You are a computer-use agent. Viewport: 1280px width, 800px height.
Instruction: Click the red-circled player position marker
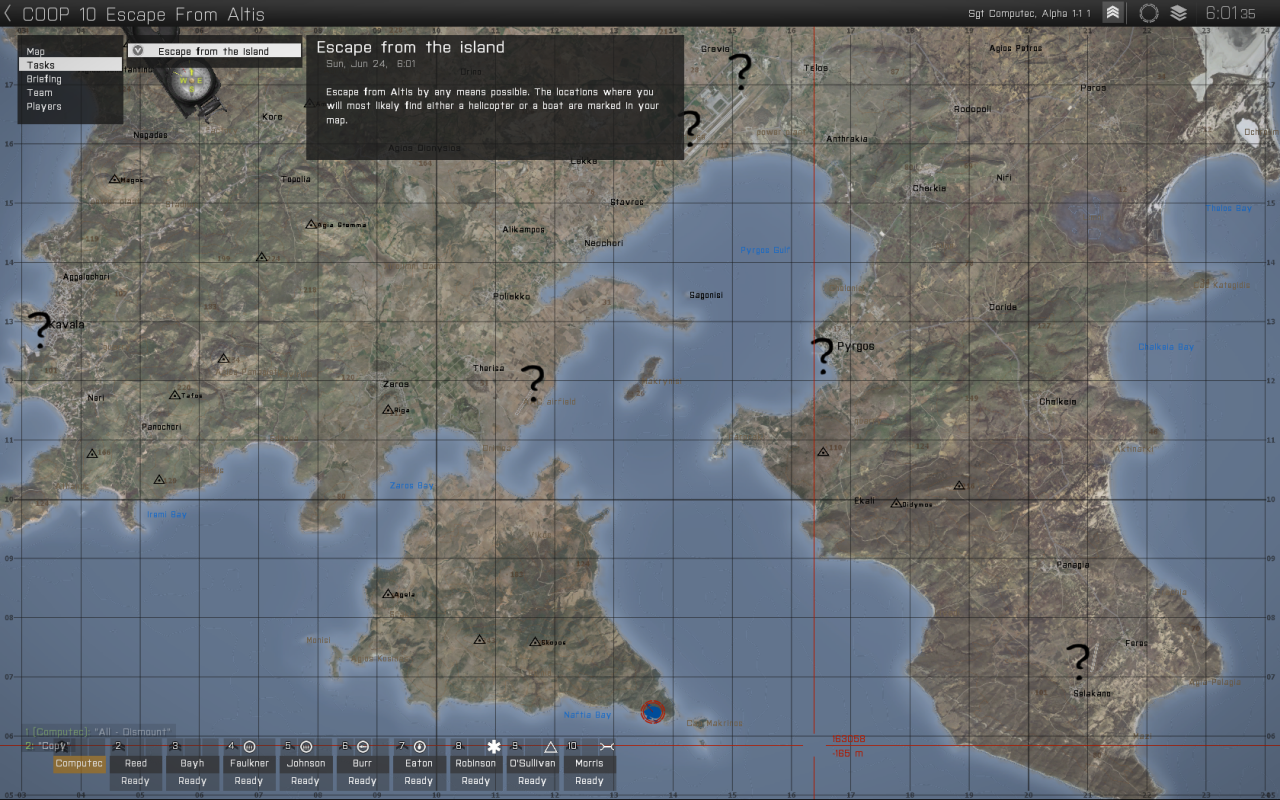tap(653, 711)
